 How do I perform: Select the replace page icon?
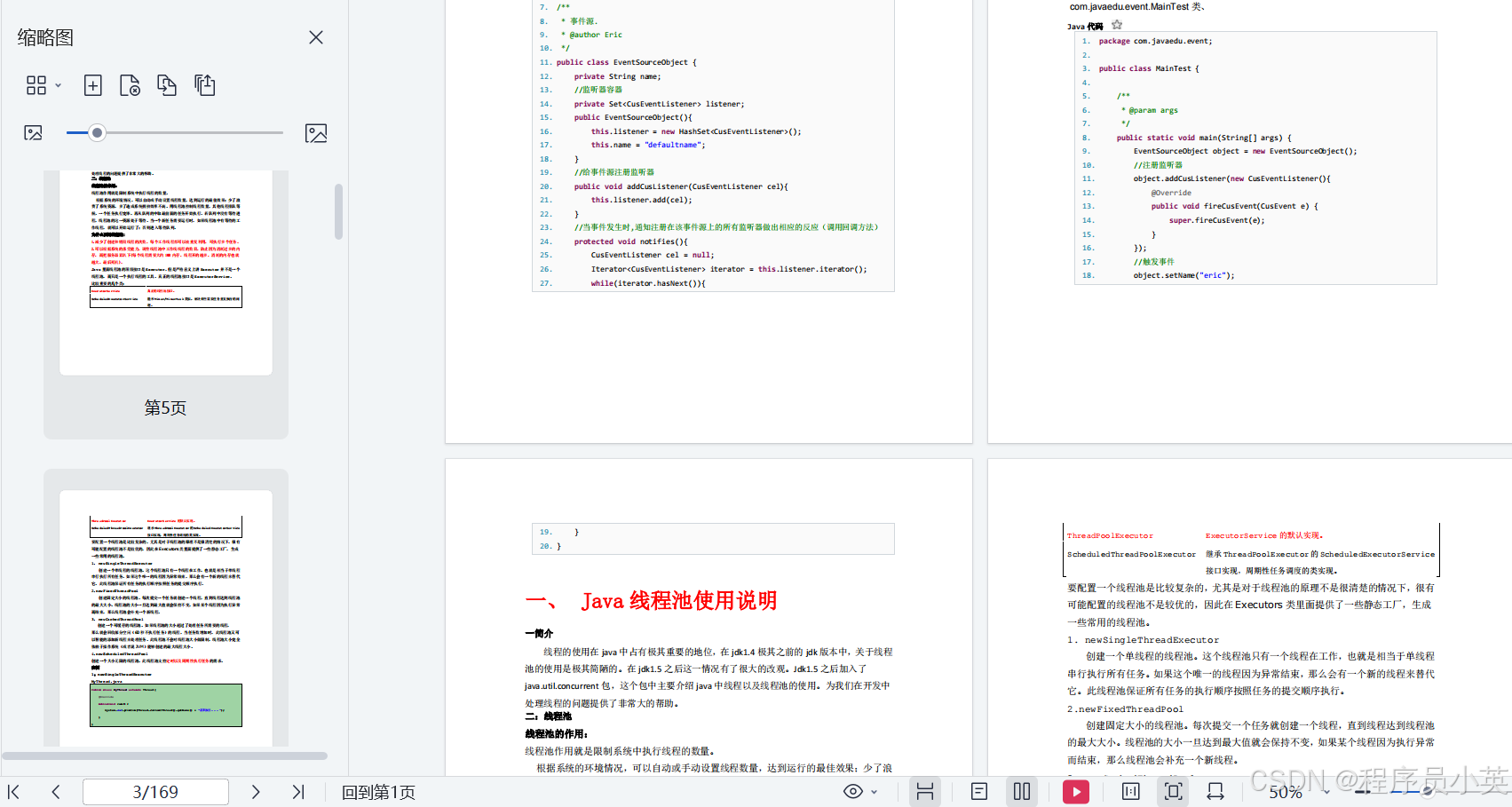(167, 85)
